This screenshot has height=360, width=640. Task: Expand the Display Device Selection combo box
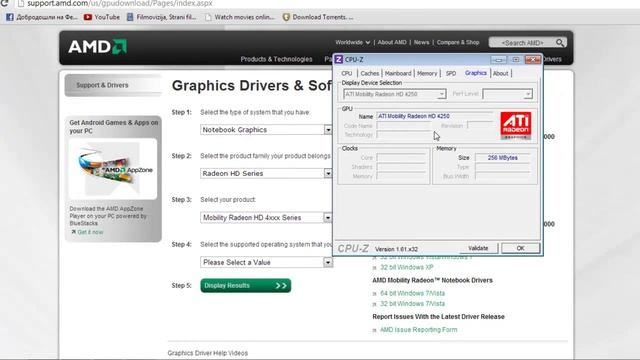pos(441,94)
